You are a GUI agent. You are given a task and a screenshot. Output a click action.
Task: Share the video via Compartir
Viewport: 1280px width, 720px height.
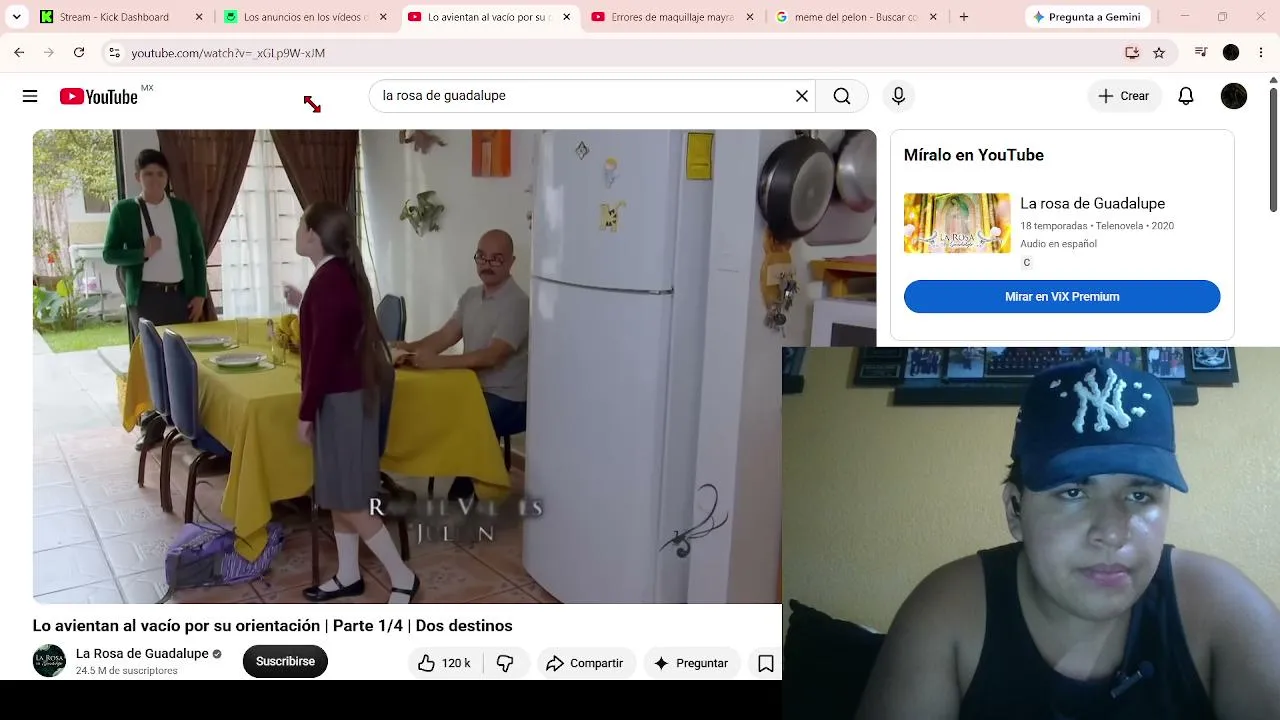pos(585,663)
